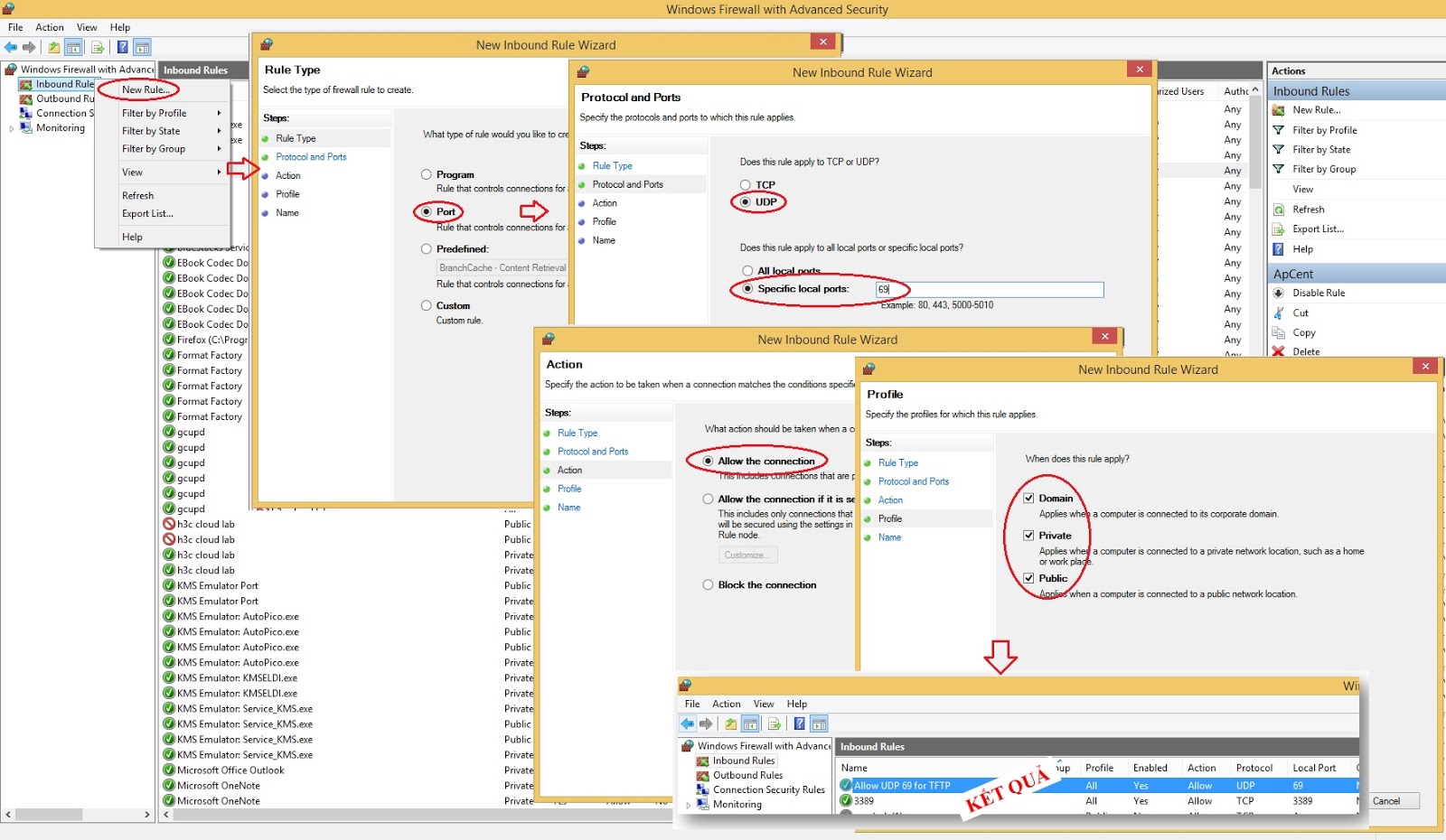
Task: Click the Help icon in the Actions pane
Action: [x=1279, y=249]
